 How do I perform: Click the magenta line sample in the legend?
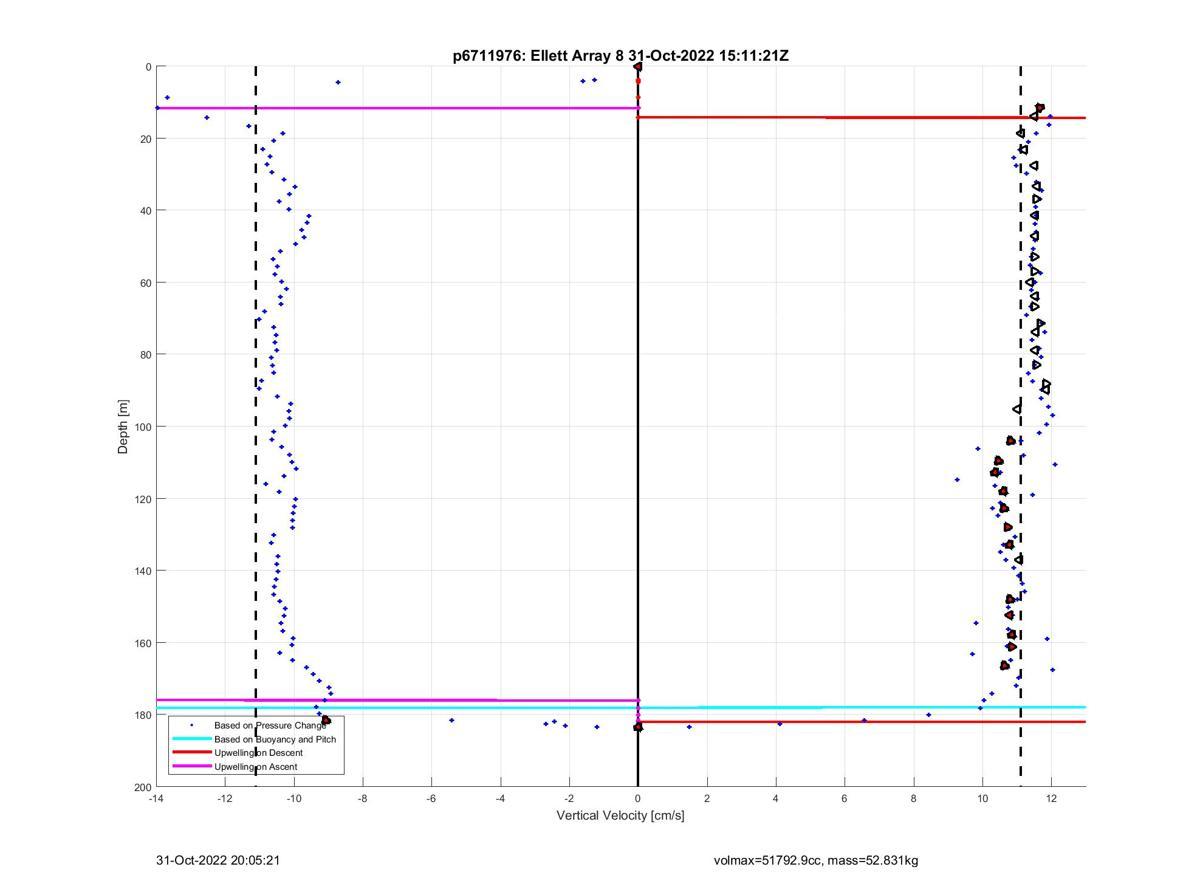point(191,766)
